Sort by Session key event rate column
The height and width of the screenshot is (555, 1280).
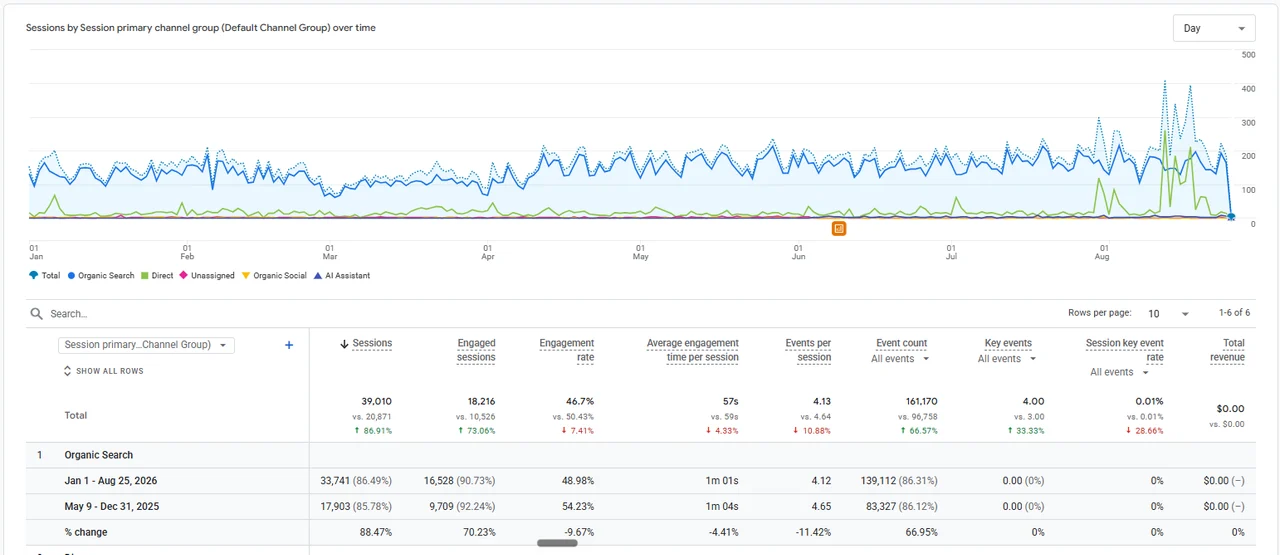(x=1125, y=350)
